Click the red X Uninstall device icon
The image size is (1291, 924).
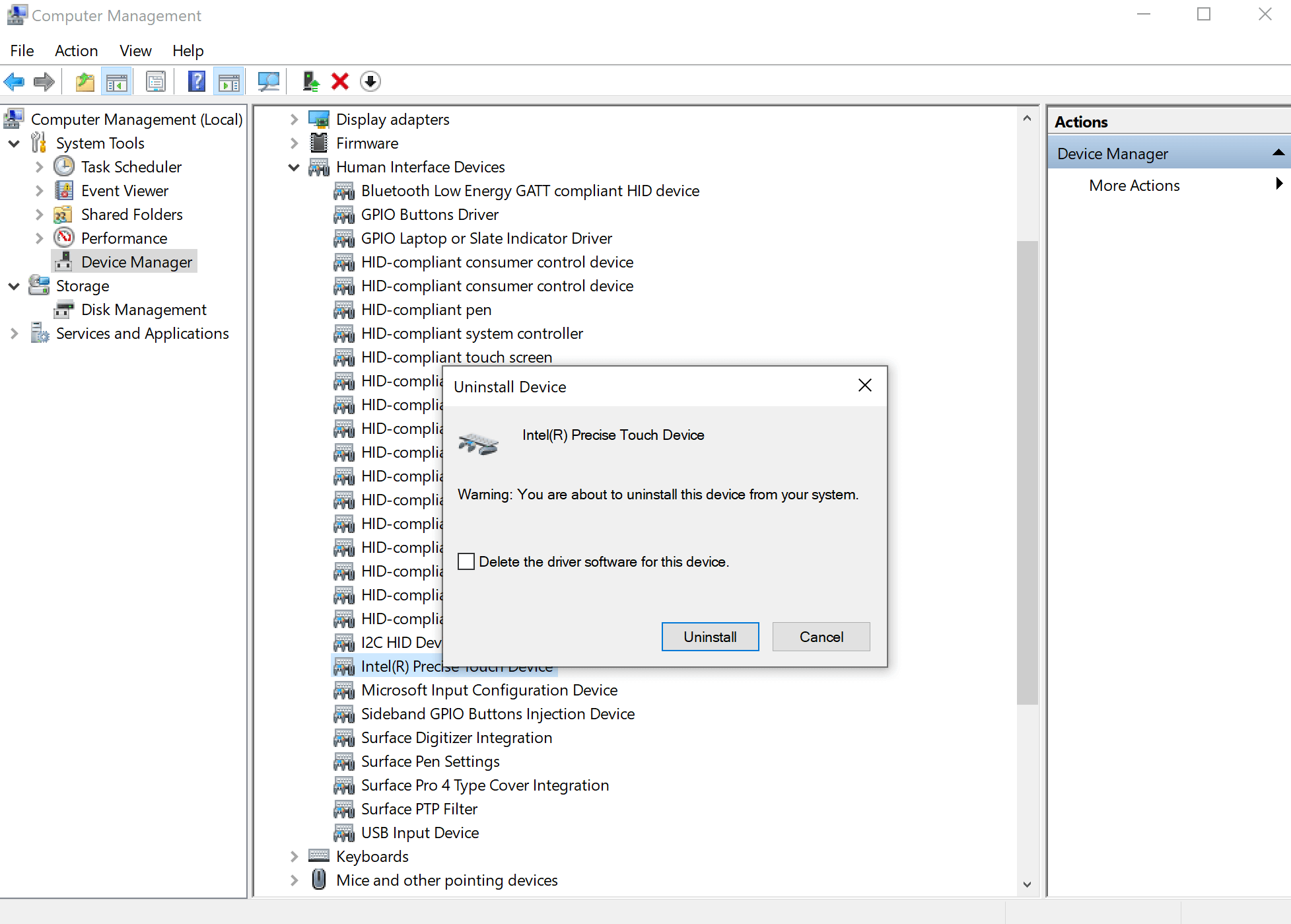pos(340,82)
